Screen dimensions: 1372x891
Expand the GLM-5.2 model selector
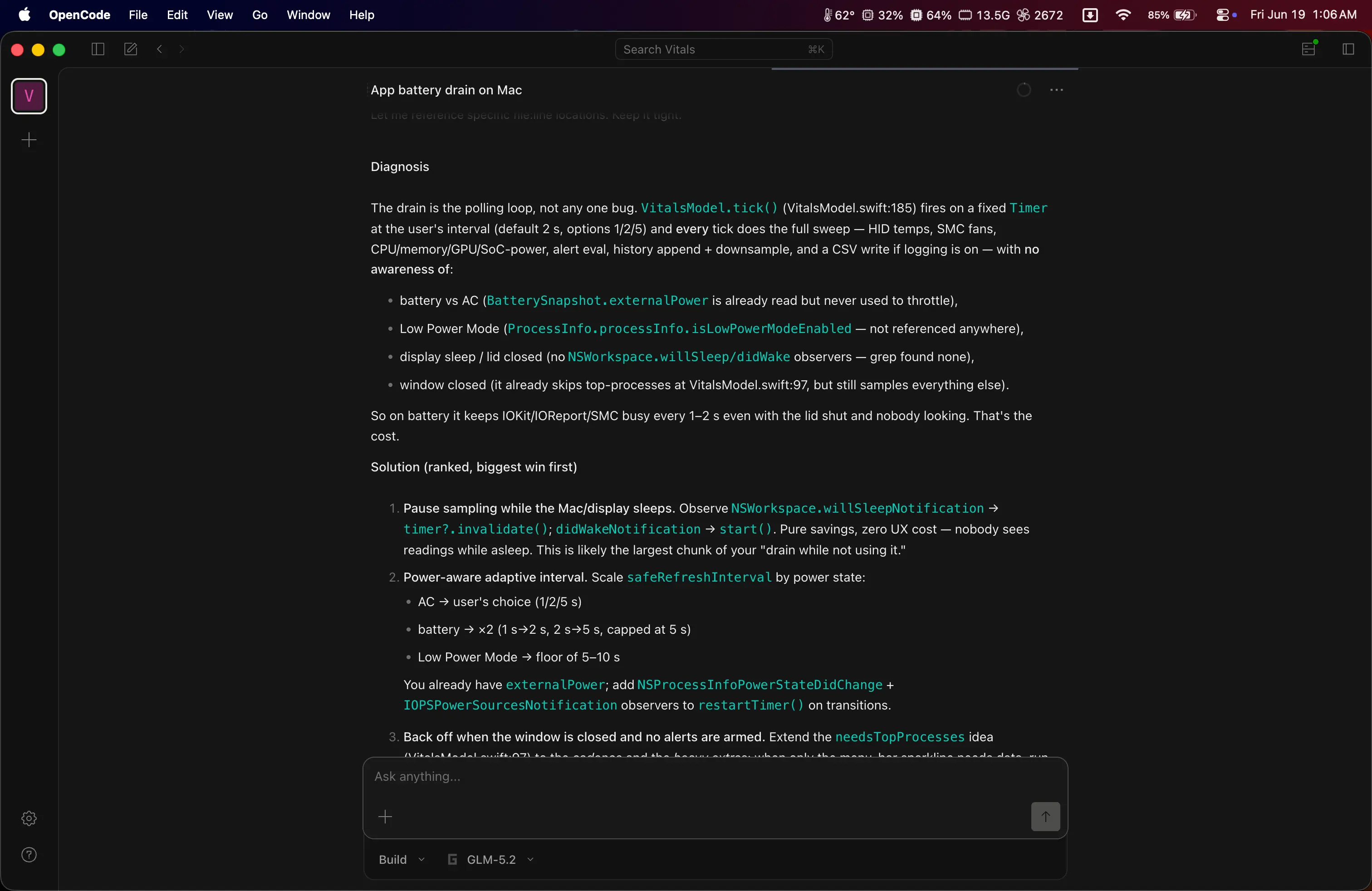coord(491,859)
